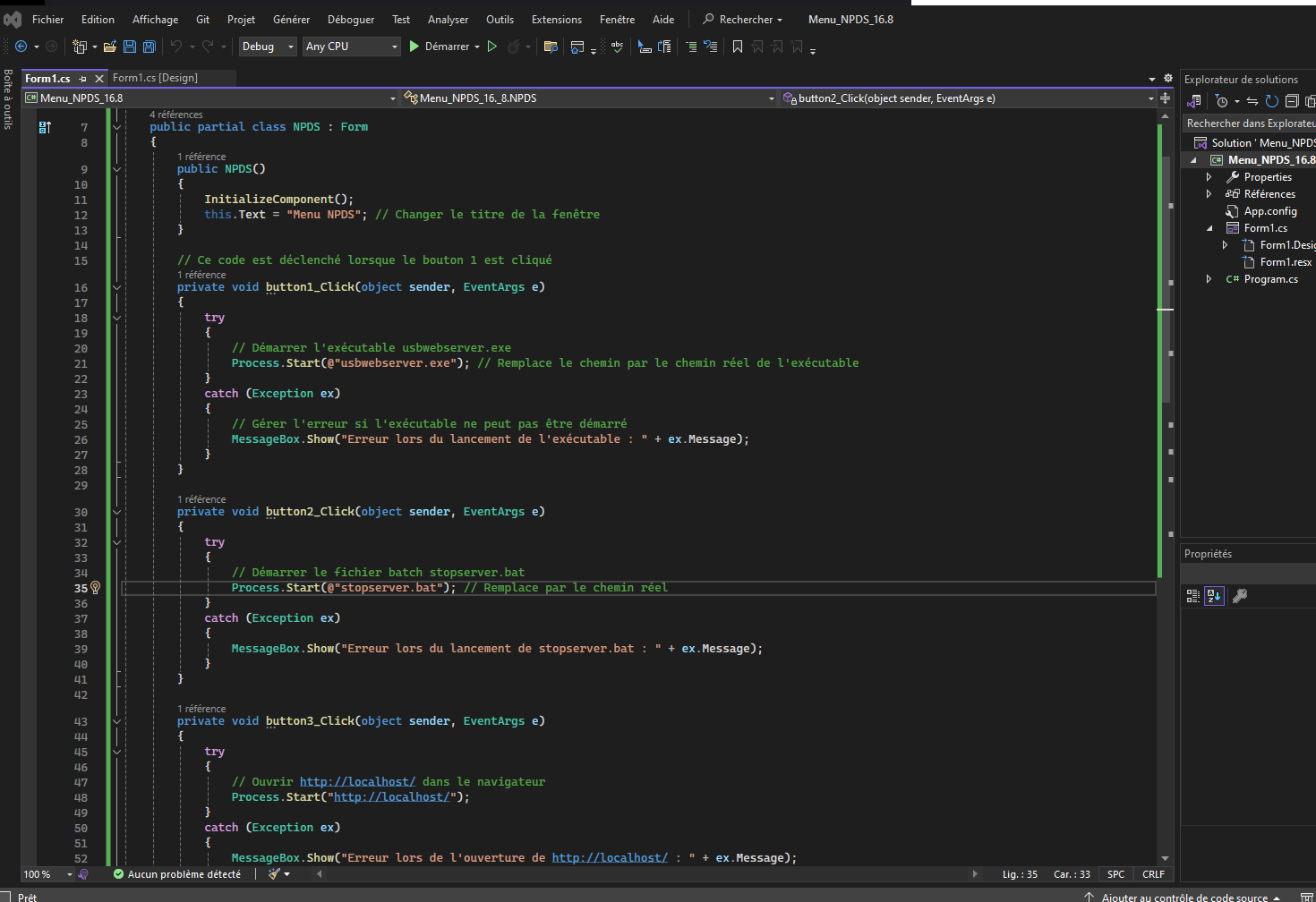1316x902 pixels.
Task: Click the navigate backward arrow icon
Action: [21, 47]
